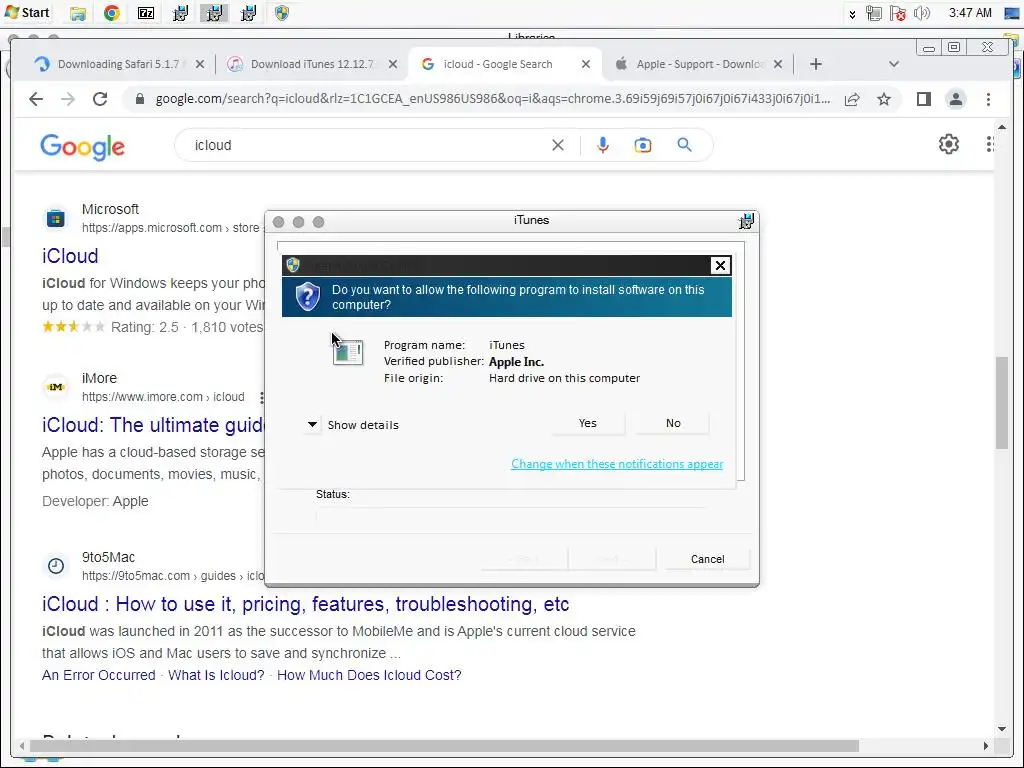Open An Error Occurred sitelink
This screenshot has height=768, width=1024.
click(99, 675)
